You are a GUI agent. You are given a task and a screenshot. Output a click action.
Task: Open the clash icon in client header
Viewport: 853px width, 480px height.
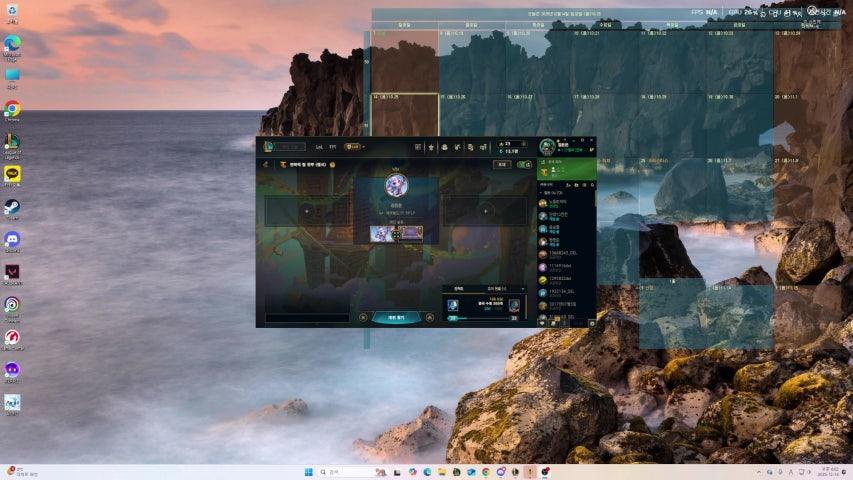click(x=457, y=147)
